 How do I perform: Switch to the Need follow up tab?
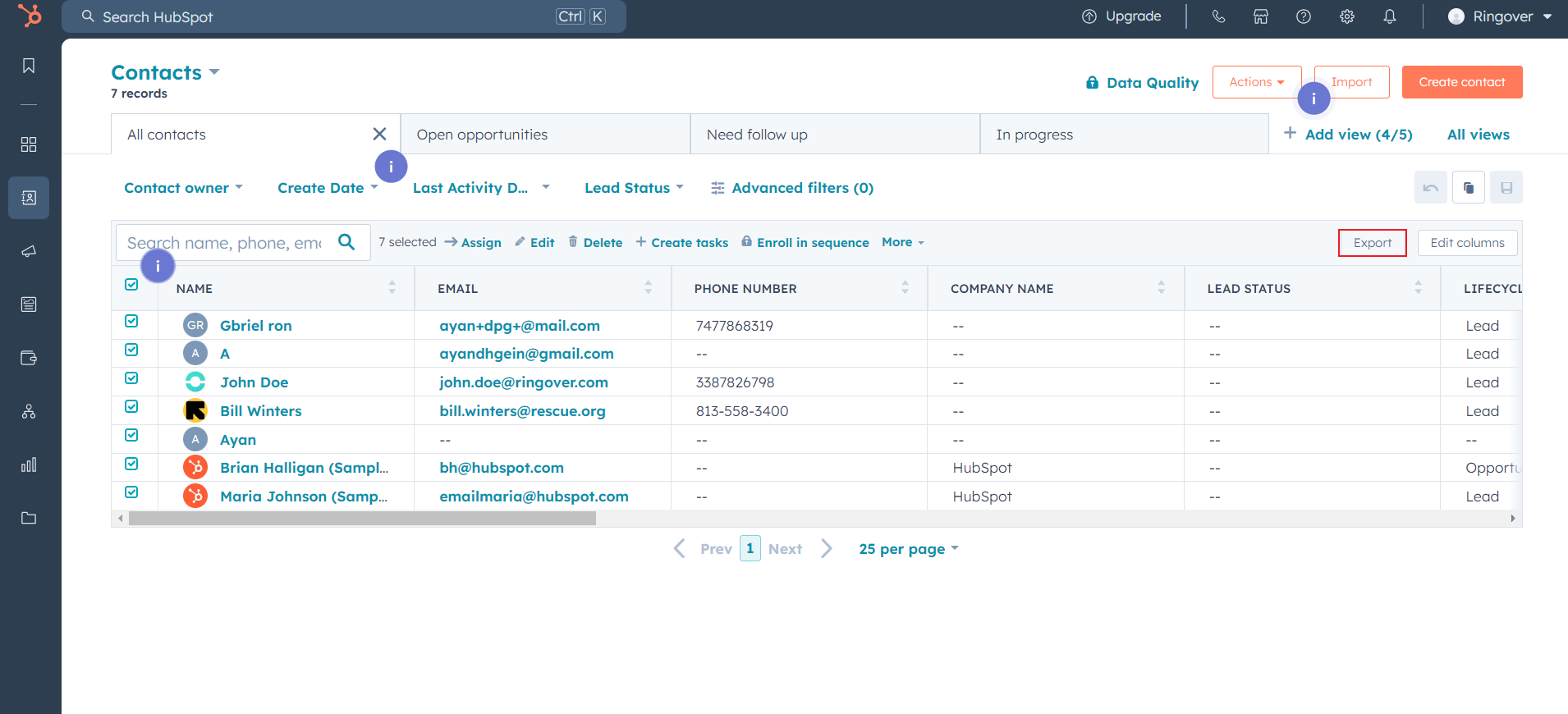835,134
